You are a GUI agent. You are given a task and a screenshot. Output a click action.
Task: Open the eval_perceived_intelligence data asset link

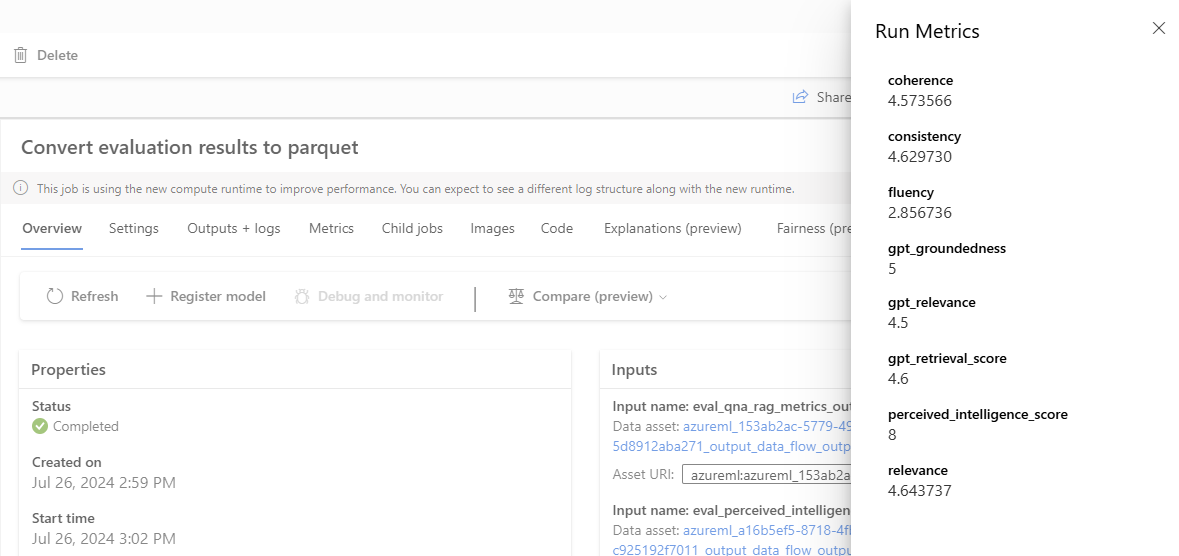(766, 531)
